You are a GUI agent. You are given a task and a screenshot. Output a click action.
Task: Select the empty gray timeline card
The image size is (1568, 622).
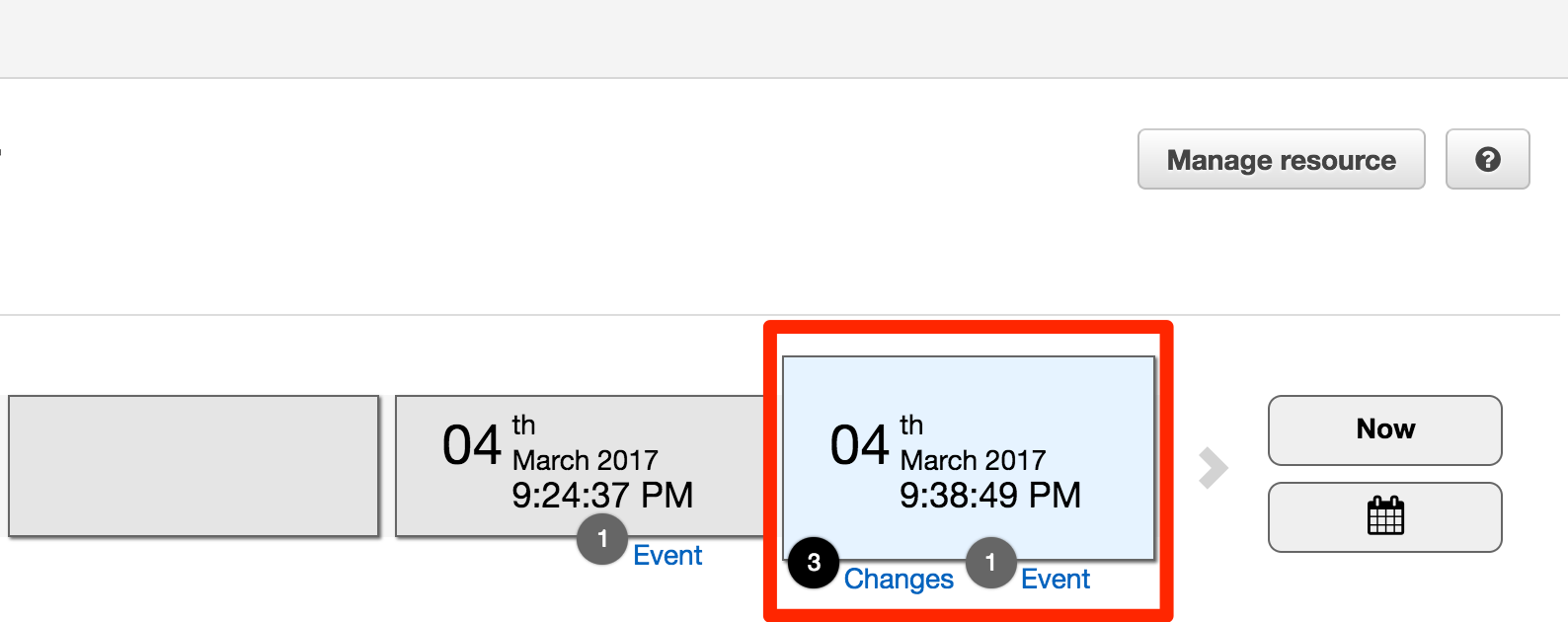coord(194,466)
